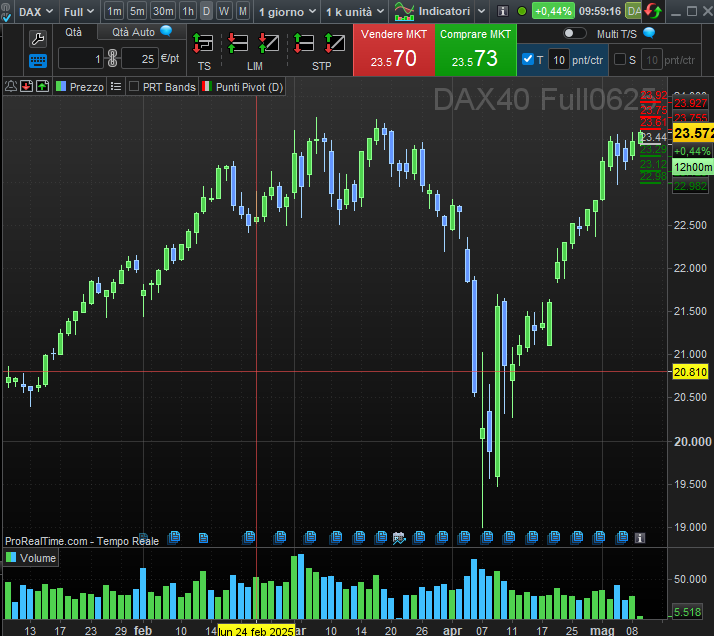The height and width of the screenshot is (636, 714).
Task: Click the 23.572 current price label
Action: [x=693, y=133]
